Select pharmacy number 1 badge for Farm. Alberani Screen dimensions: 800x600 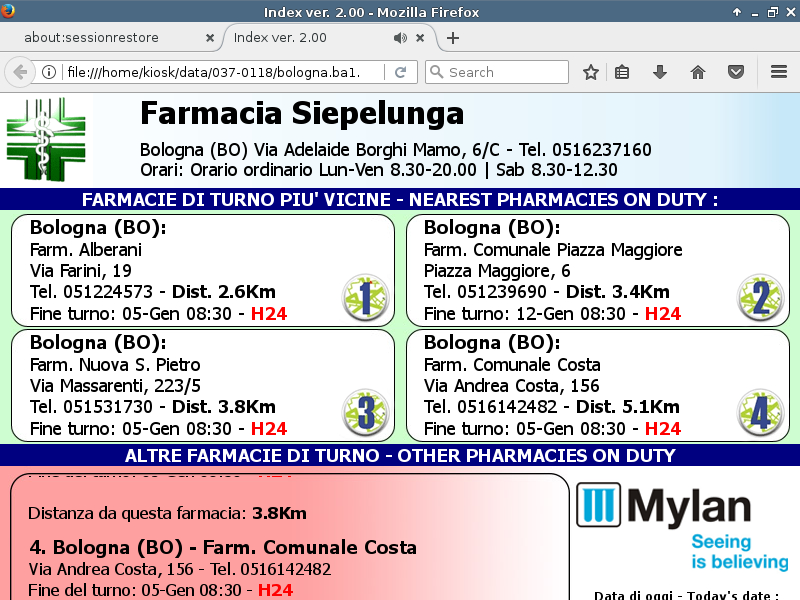[x=365, y=298]
